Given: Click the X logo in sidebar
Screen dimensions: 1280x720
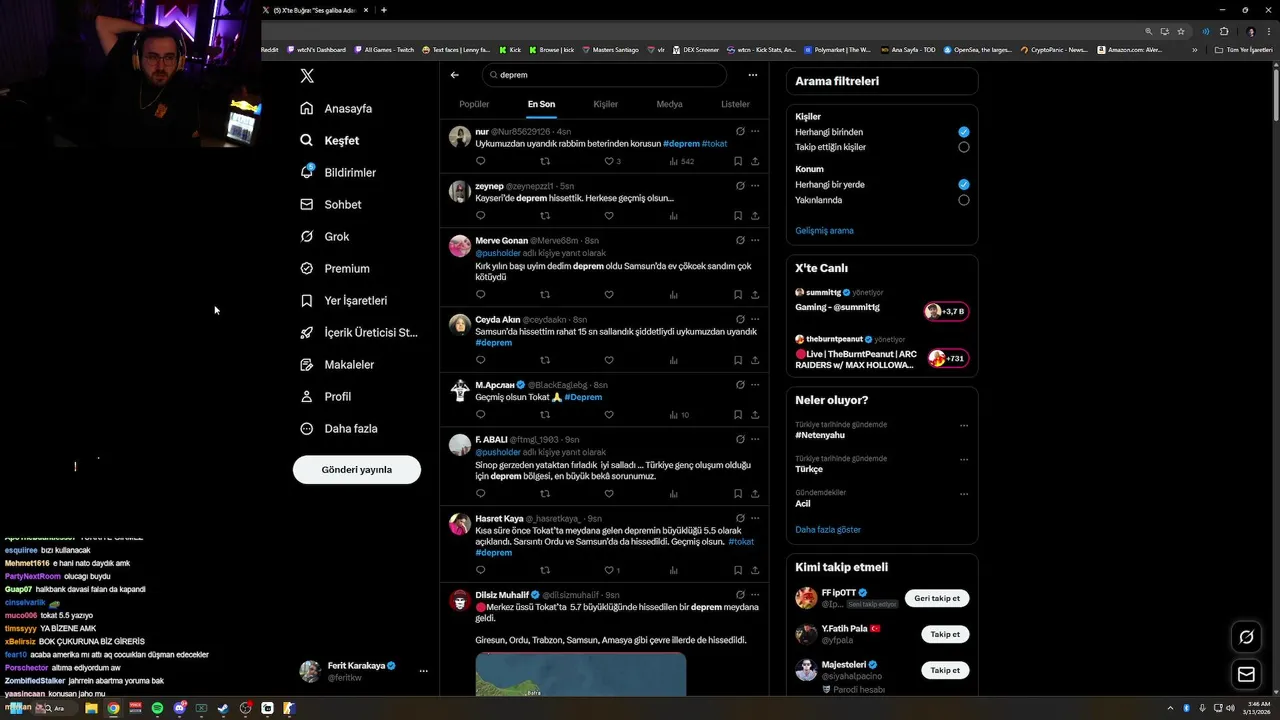Looking at the screenshot, I should (x=307, y=76).
